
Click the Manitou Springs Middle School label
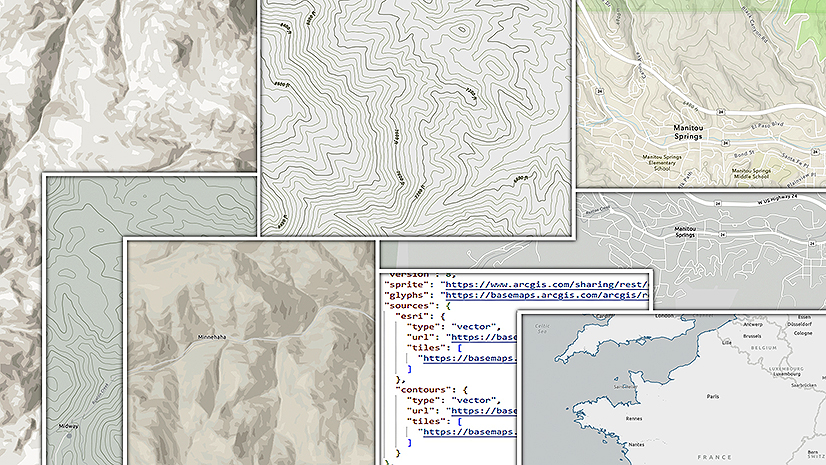coord(751,173)
